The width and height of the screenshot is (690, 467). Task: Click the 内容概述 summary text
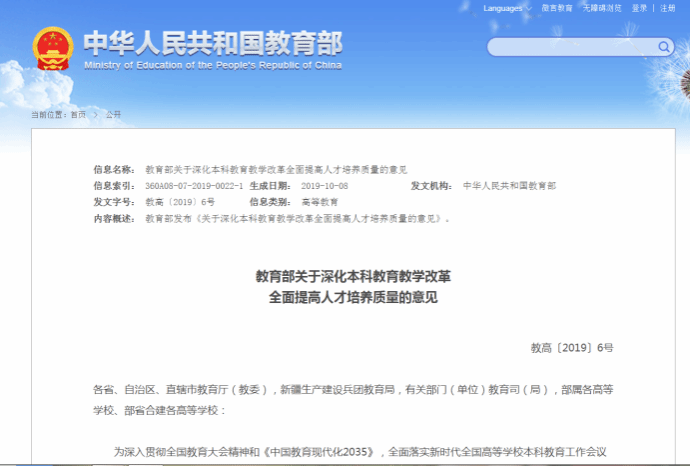click(297, 218)
